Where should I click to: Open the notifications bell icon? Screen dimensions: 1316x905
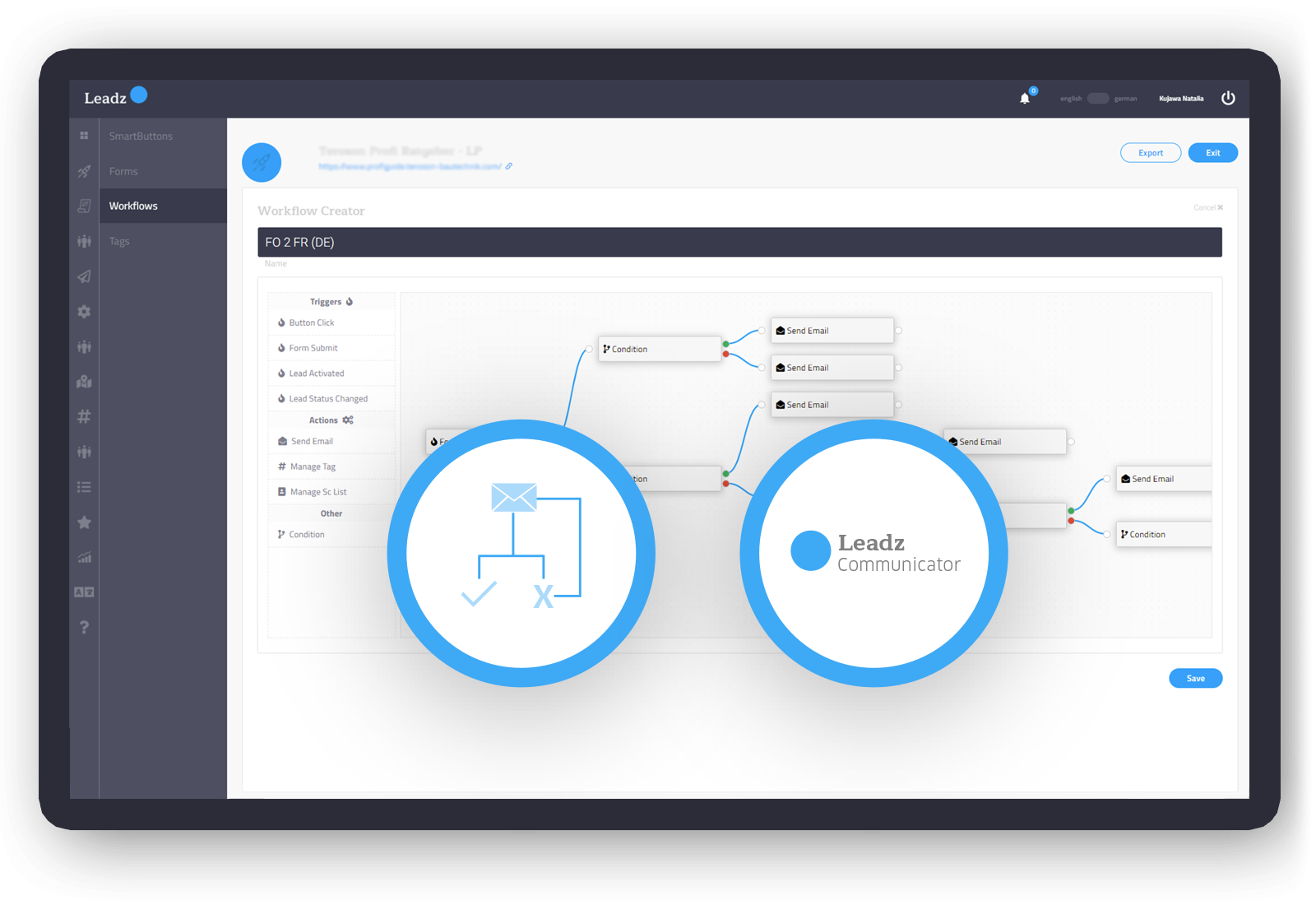(1025, 99)
